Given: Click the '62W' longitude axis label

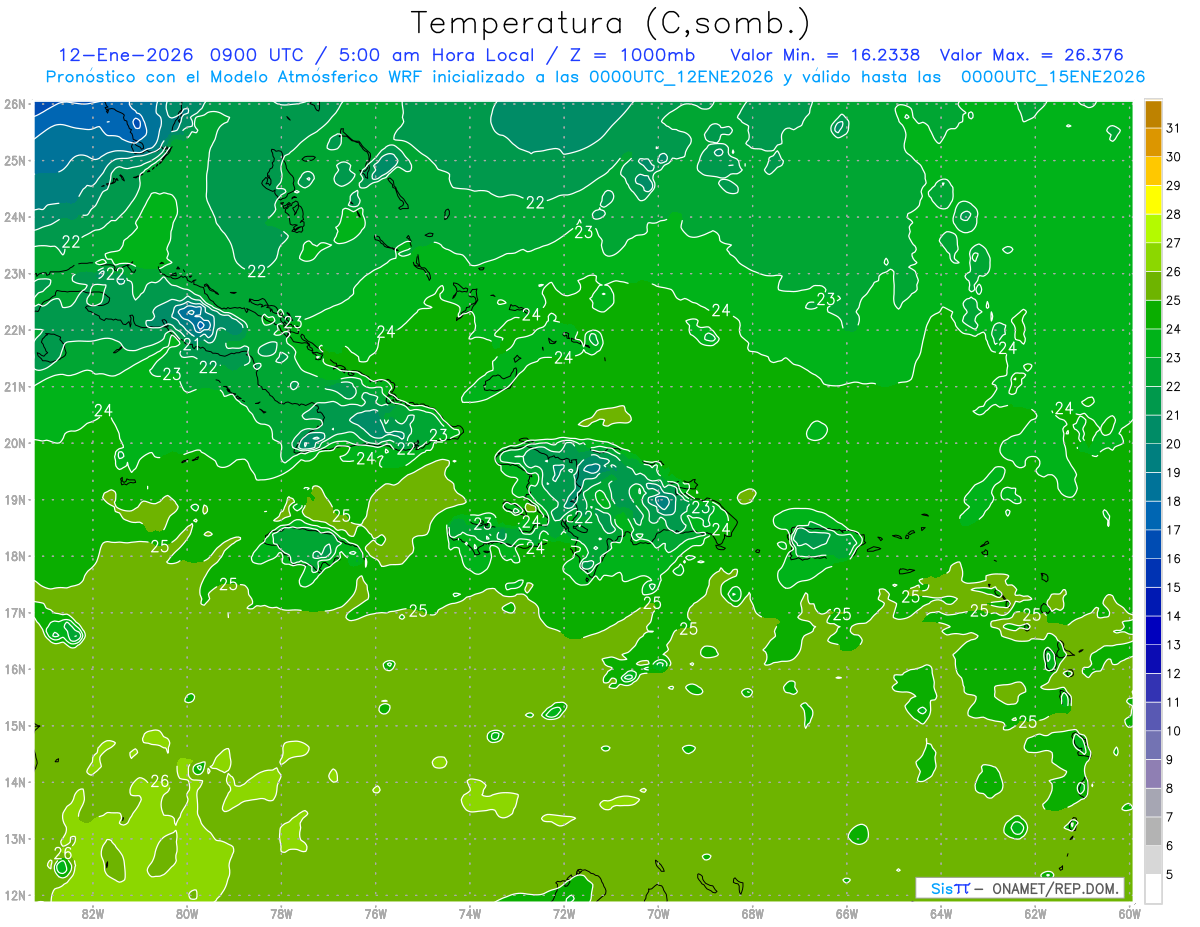Looking at the screenshot, I should (1036, 913).
